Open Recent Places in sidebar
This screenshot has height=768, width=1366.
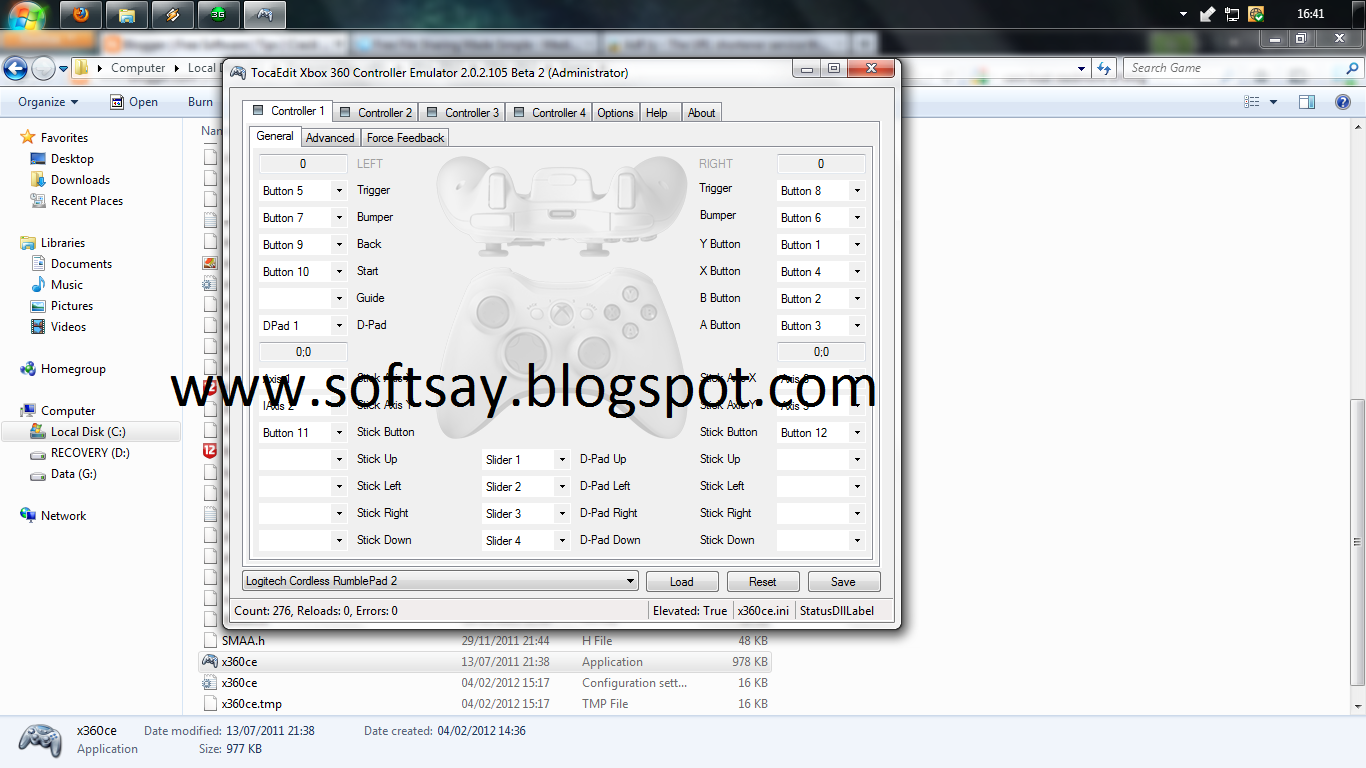[x=86, y=201]
